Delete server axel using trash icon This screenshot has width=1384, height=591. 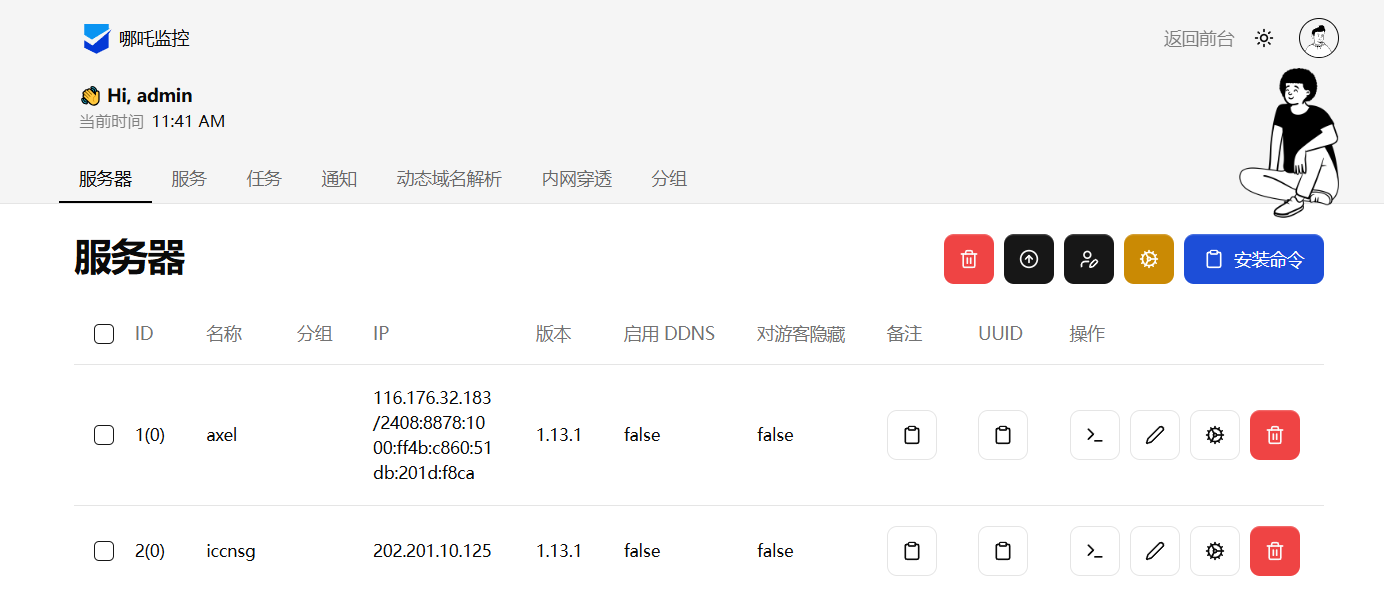pos(1274,435)
